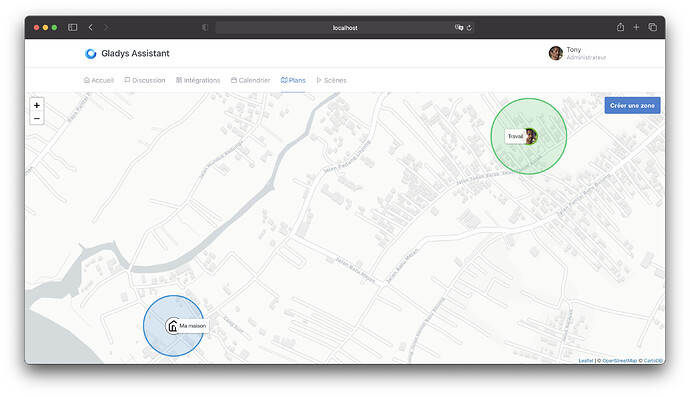Screen dimensions: 690x397
Task: Click the Gladys Assistant logo icon
Action: [91, 54]
